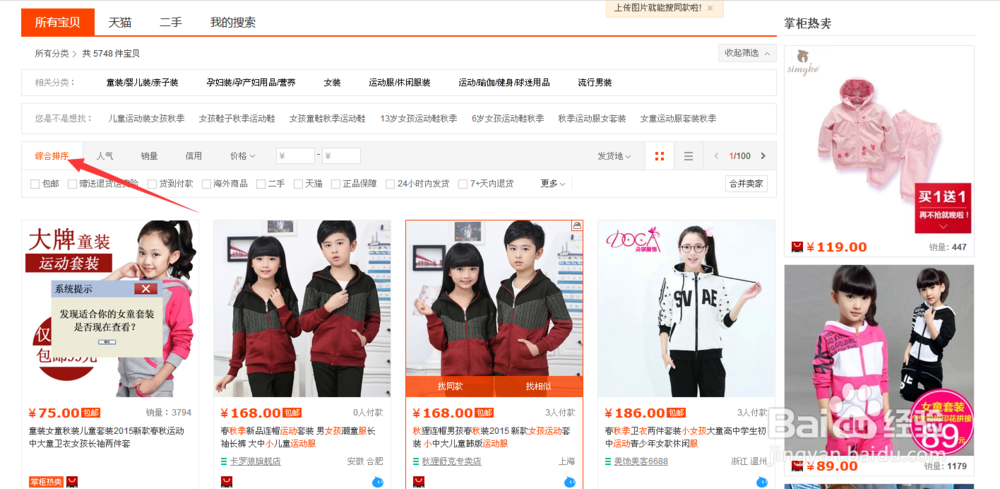
Task: Open Wangwang chat for 卡罗狼旗舰店
Action: [x=378, y=482]
